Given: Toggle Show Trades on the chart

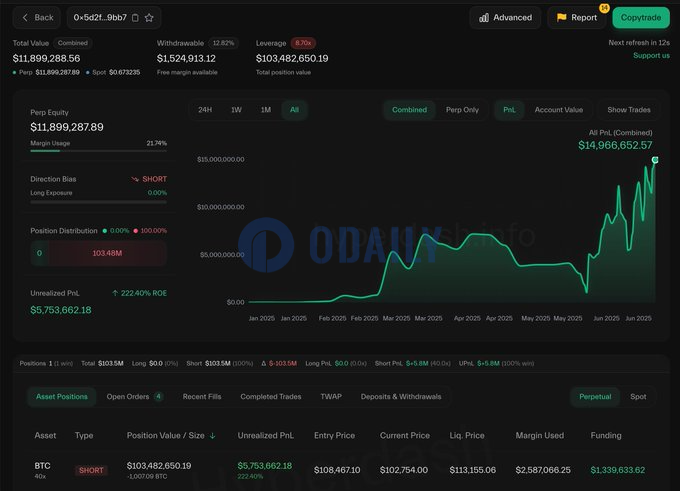Looking at the screenshot, I should coord(629,110).
